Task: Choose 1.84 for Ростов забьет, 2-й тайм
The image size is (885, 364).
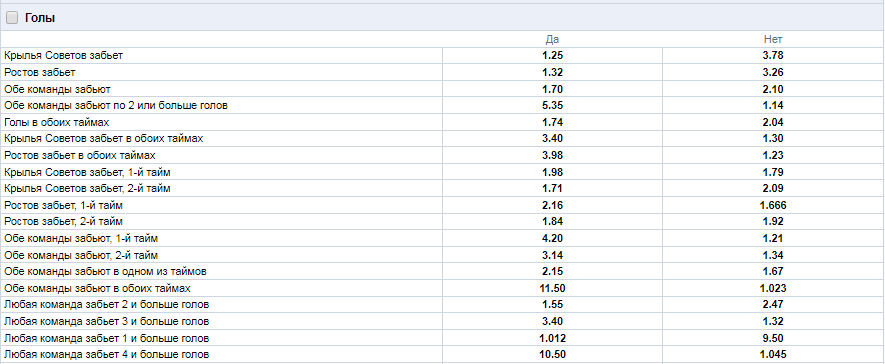Action: pyautogui.click(x=552, y=222)
